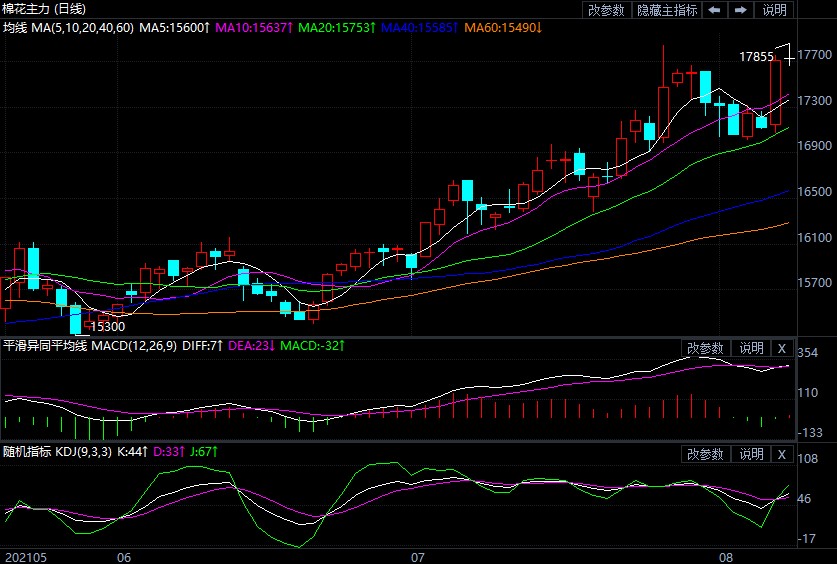Viewport: 837px width, 564px height.
Task: Click the 46 KDJ axis label
Action: click(x=804, y=498)
